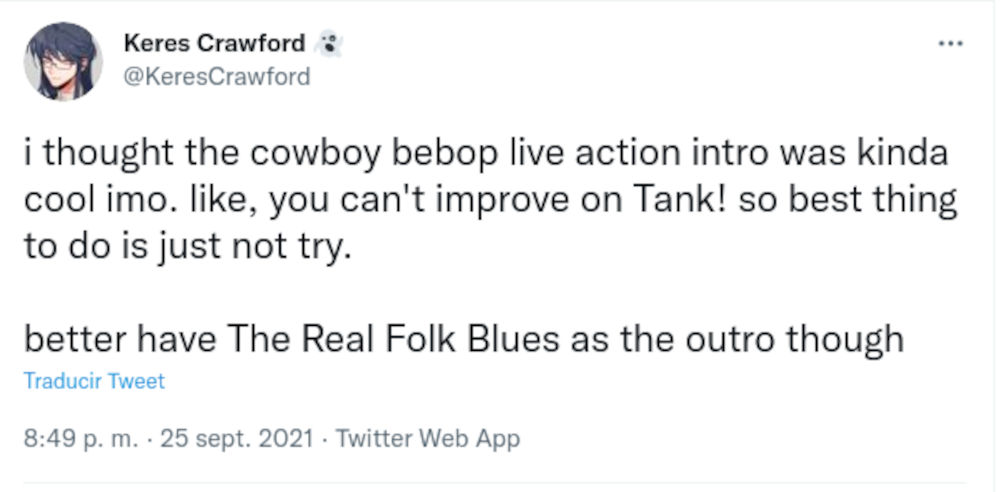Click the 25 sept. 2021 date
The width and height of the screenshot is (1000, 492).
pos(230,438)
